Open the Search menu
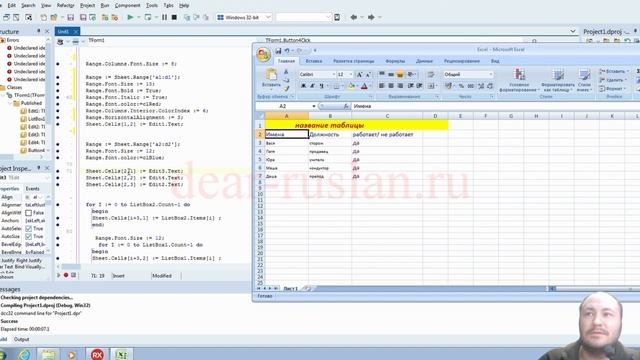Screen dimensions: 640x360 click(x=28, y=5)
